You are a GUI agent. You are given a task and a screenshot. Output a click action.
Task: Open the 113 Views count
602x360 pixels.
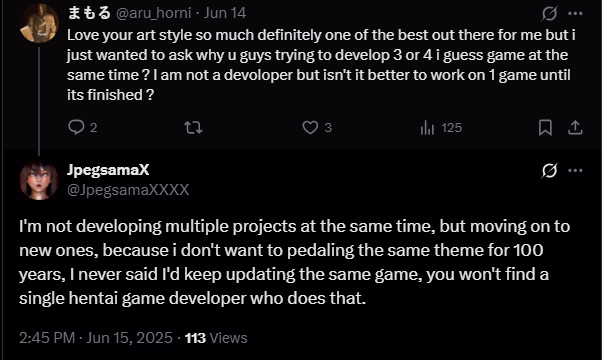tap(216, 338)
